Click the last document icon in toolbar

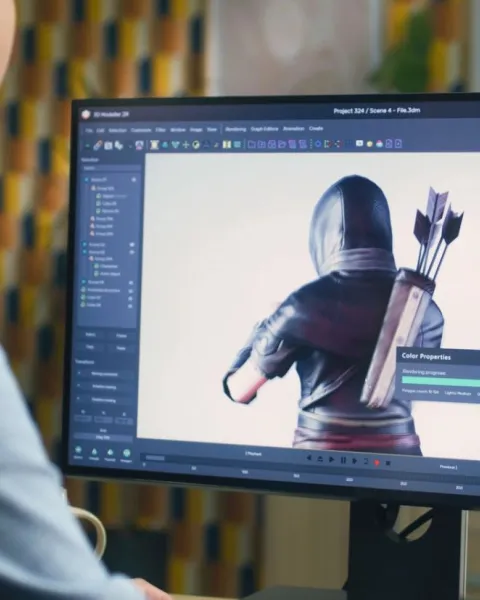398,143
